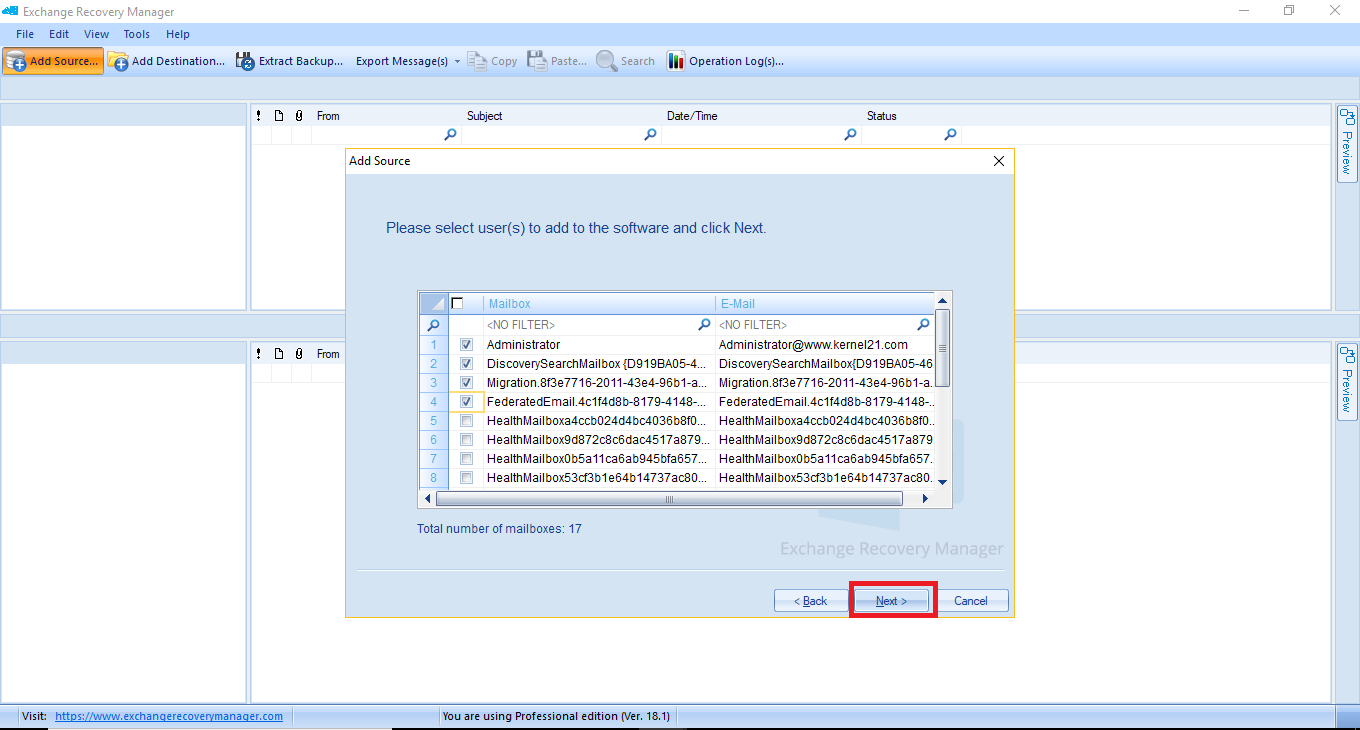Viewport: 1360px width, 730px height.
Task: Click the Date/Time column header
Action: (761, 116)
